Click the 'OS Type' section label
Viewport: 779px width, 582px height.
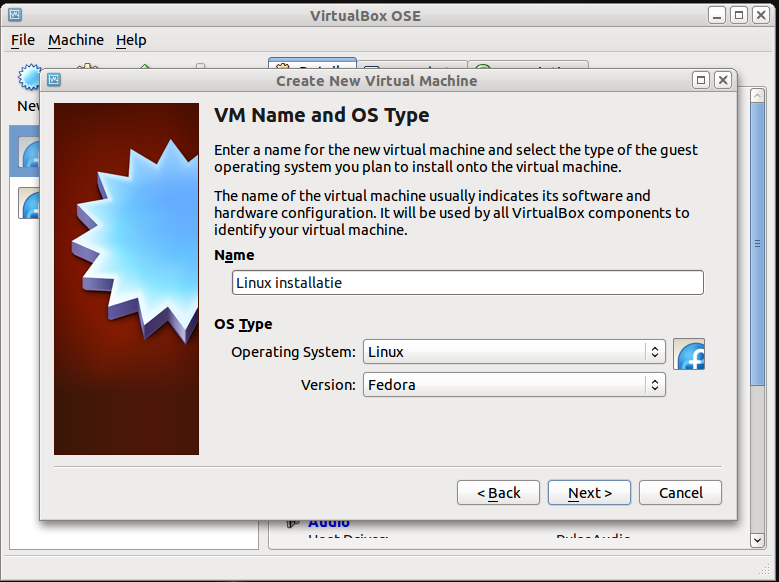tap(243, 324)
